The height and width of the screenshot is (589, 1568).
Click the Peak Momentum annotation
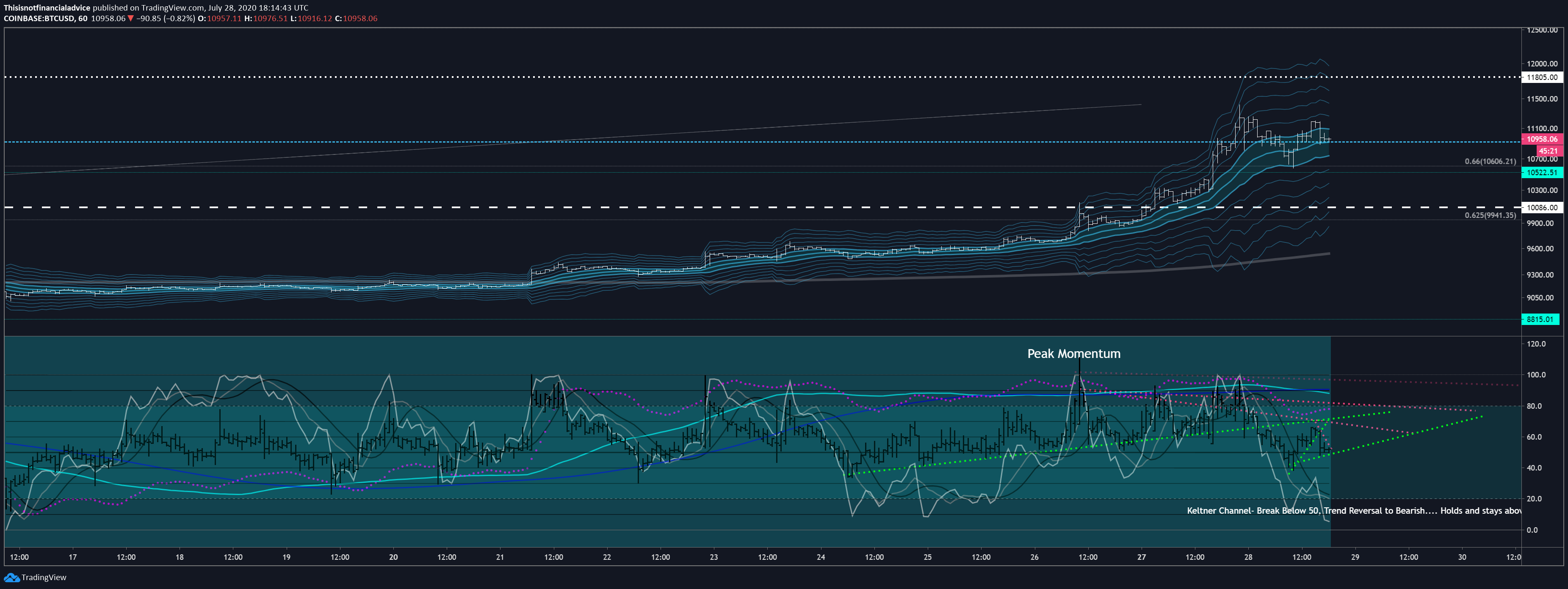(x=1074, y=353)
